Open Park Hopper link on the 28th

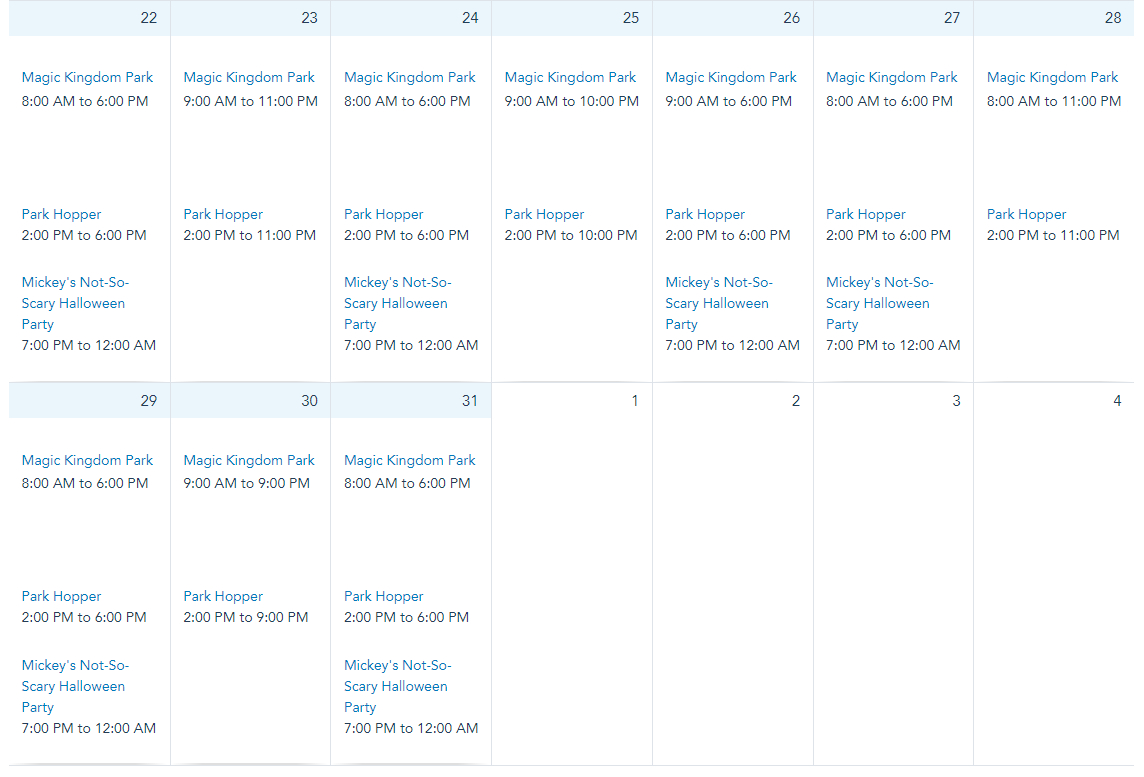point(1026,214)
